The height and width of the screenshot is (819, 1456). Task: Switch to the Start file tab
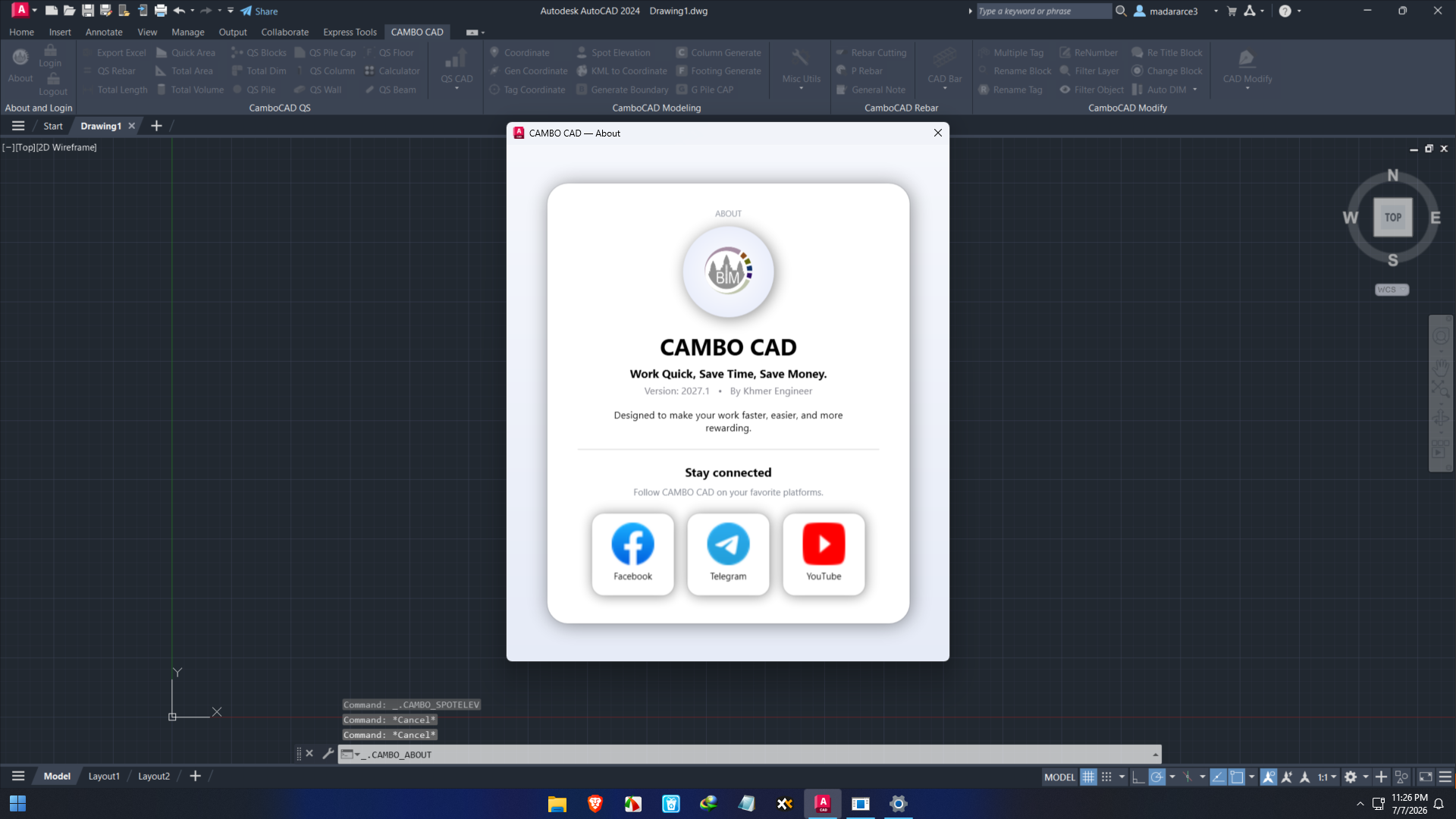52,126
